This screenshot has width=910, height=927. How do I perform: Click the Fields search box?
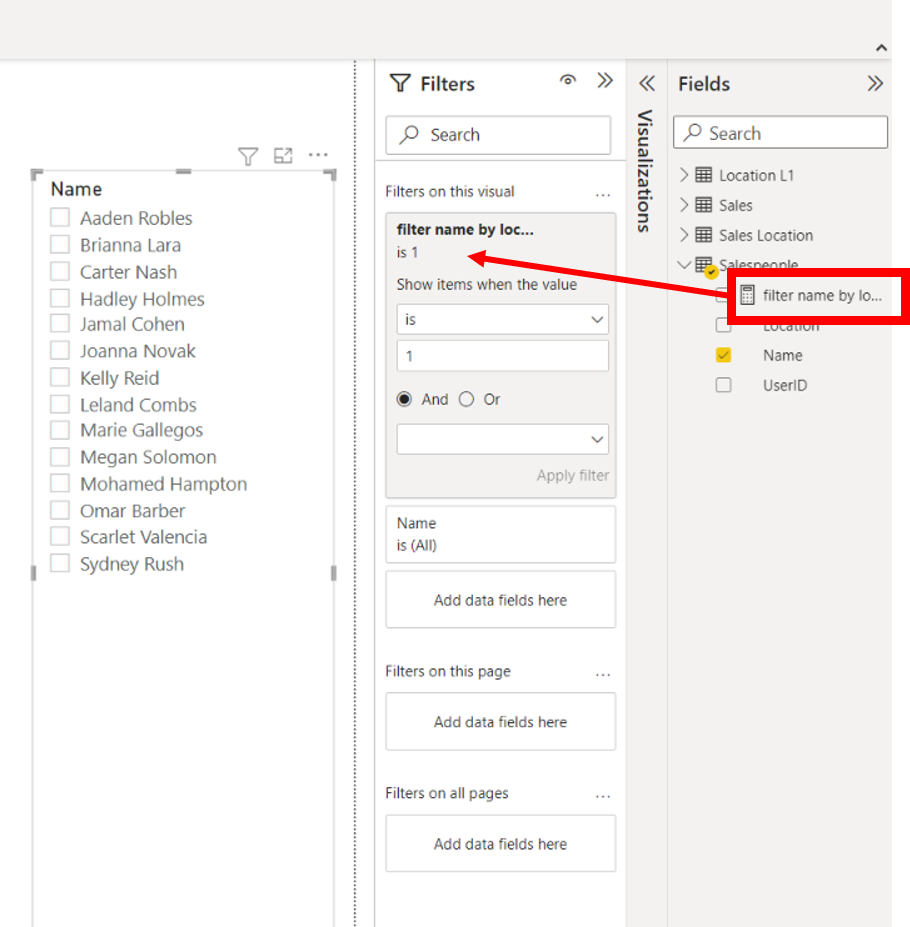coord(781,132)
